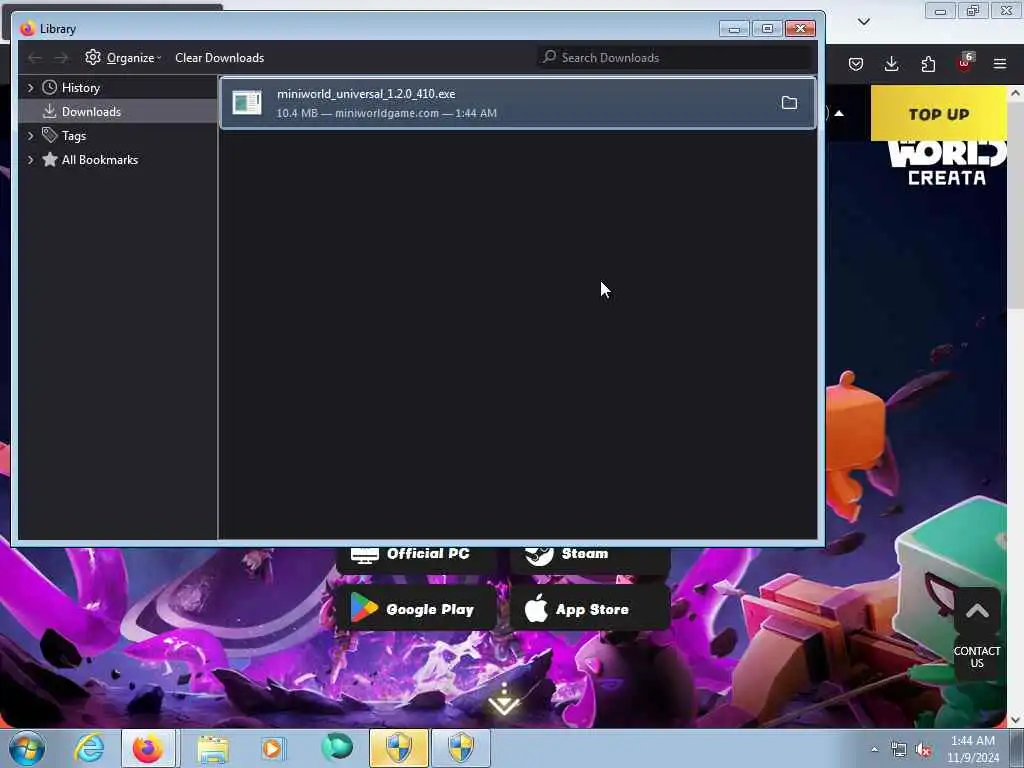Click the white triangle beside TOP UP

coord(839,113)
